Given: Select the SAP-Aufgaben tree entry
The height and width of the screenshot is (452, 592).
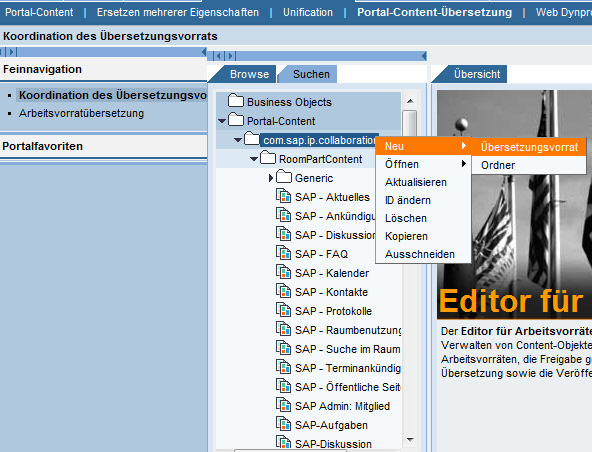Looking at the screenshot, I should pos(331,425).
